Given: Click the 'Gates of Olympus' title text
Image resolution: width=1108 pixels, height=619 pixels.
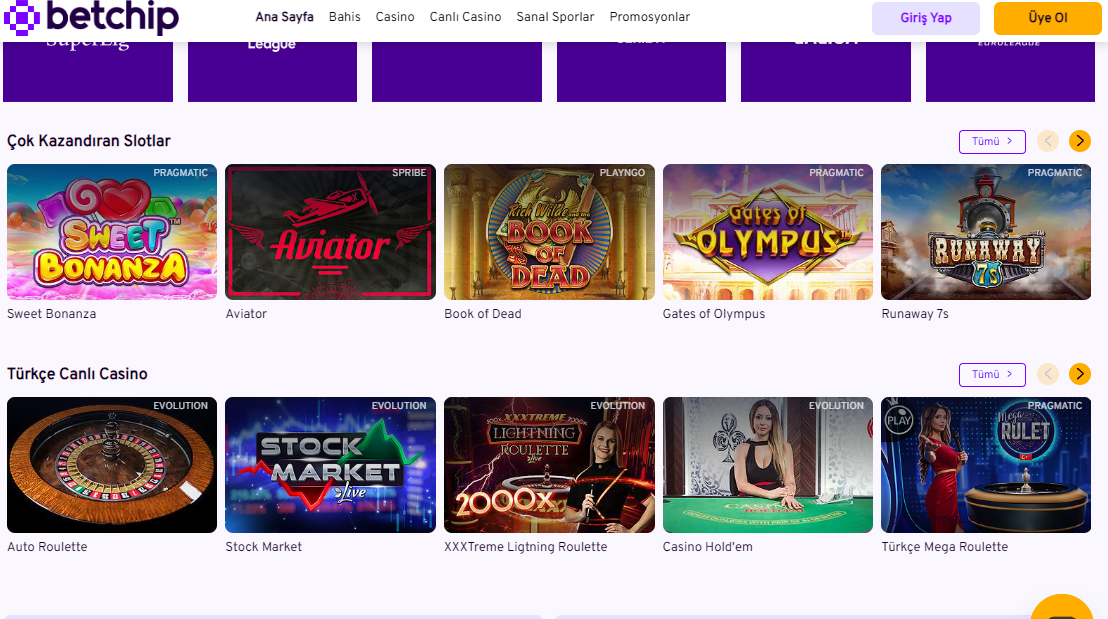Looking at the screenshot, I should pos(714,314).
